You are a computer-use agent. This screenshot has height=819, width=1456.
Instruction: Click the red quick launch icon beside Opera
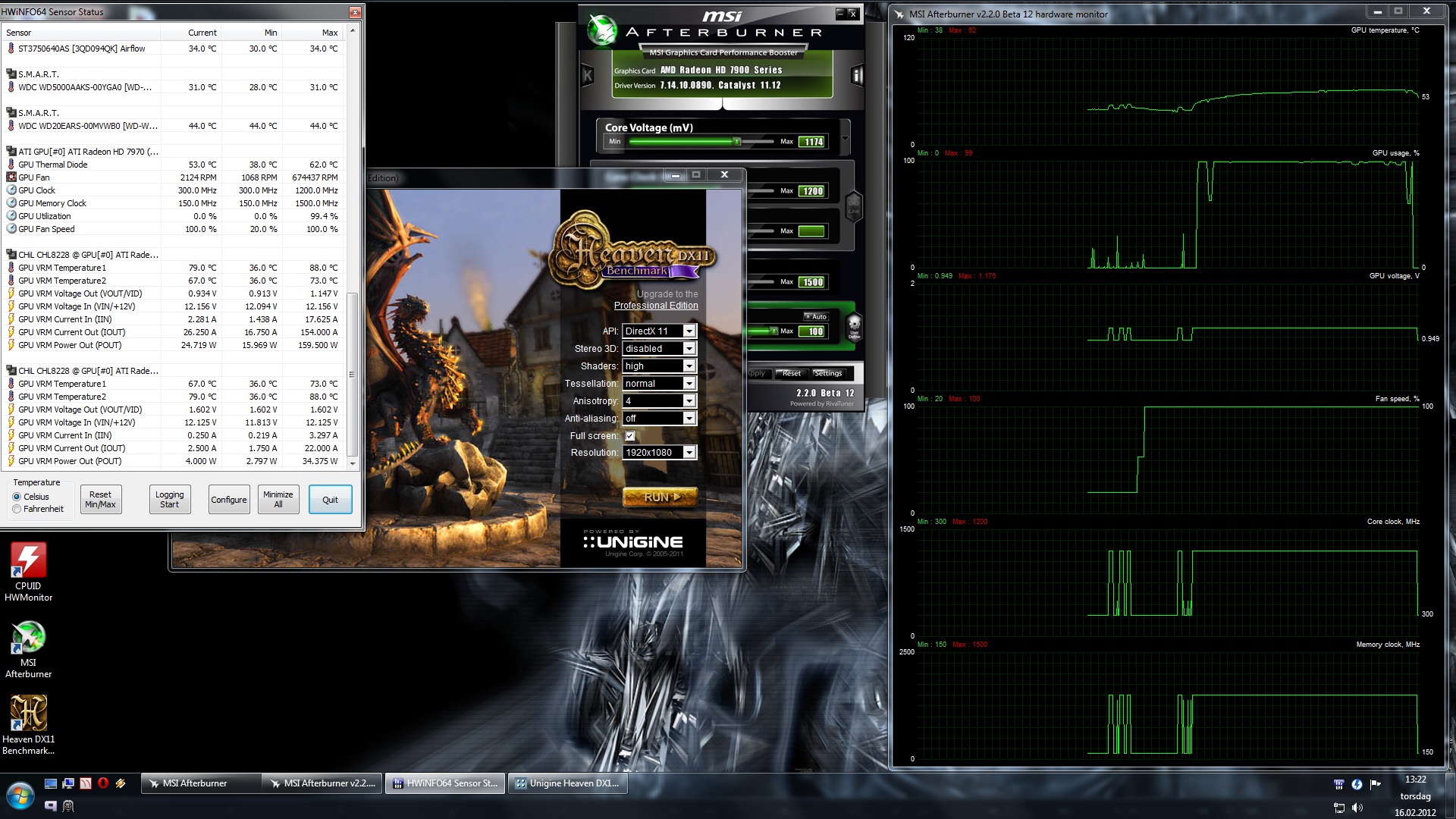tap(86, 783)
